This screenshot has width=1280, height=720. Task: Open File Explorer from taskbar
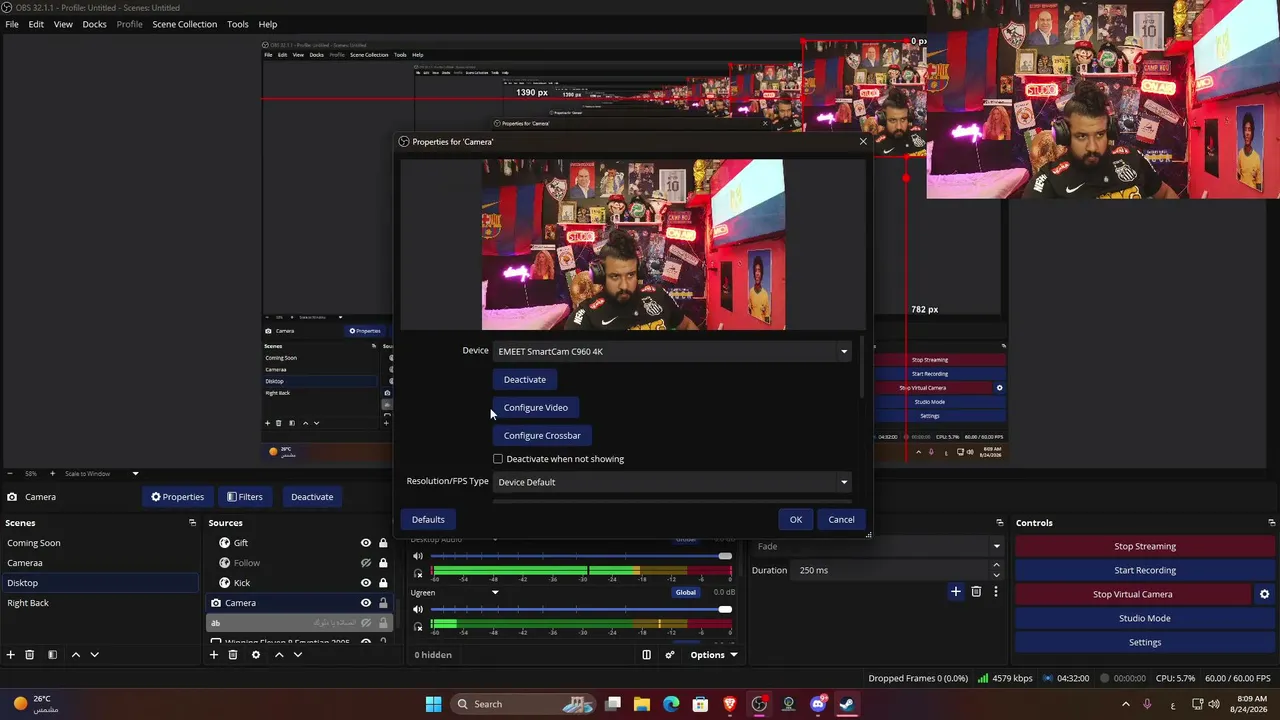pyautogui.click(x=642, y=704)
